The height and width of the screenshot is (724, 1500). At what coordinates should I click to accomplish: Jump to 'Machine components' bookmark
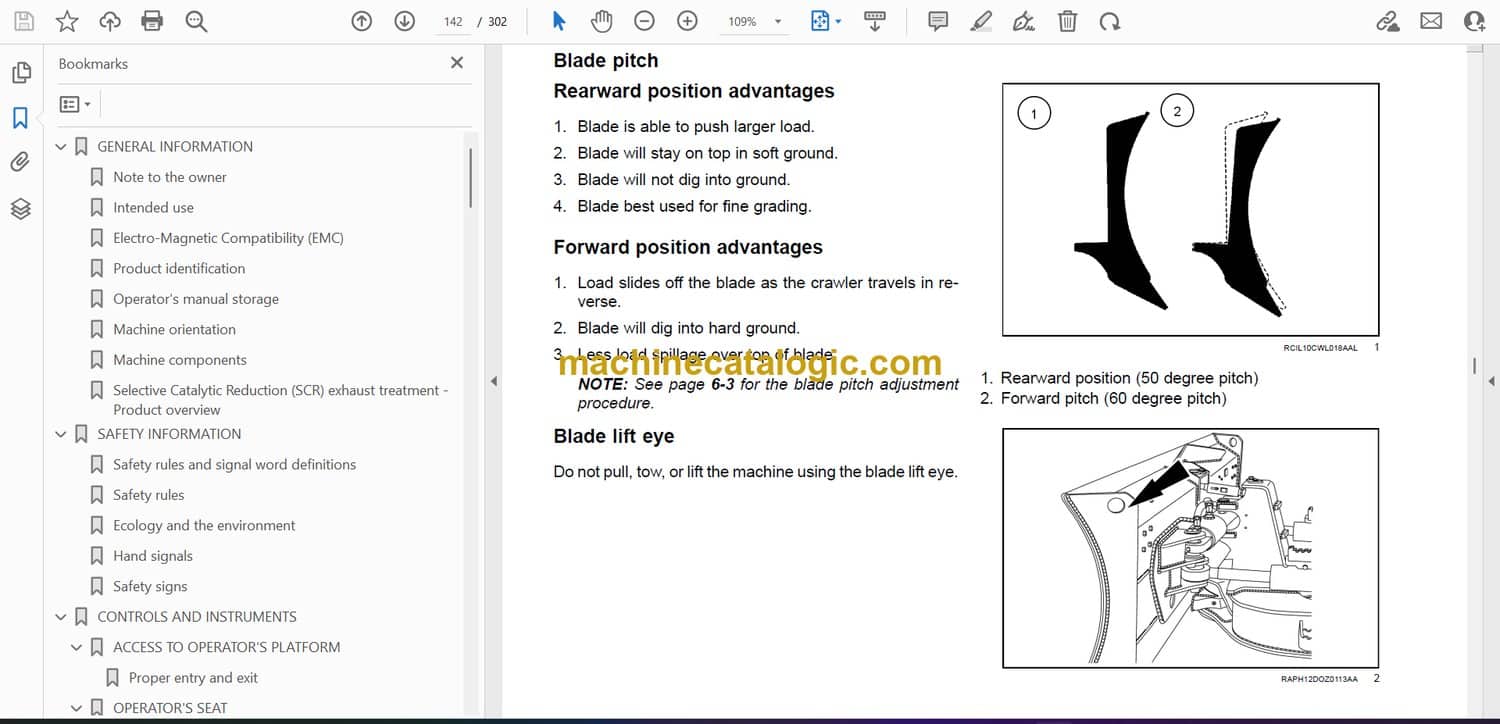[x=180, y=360]
